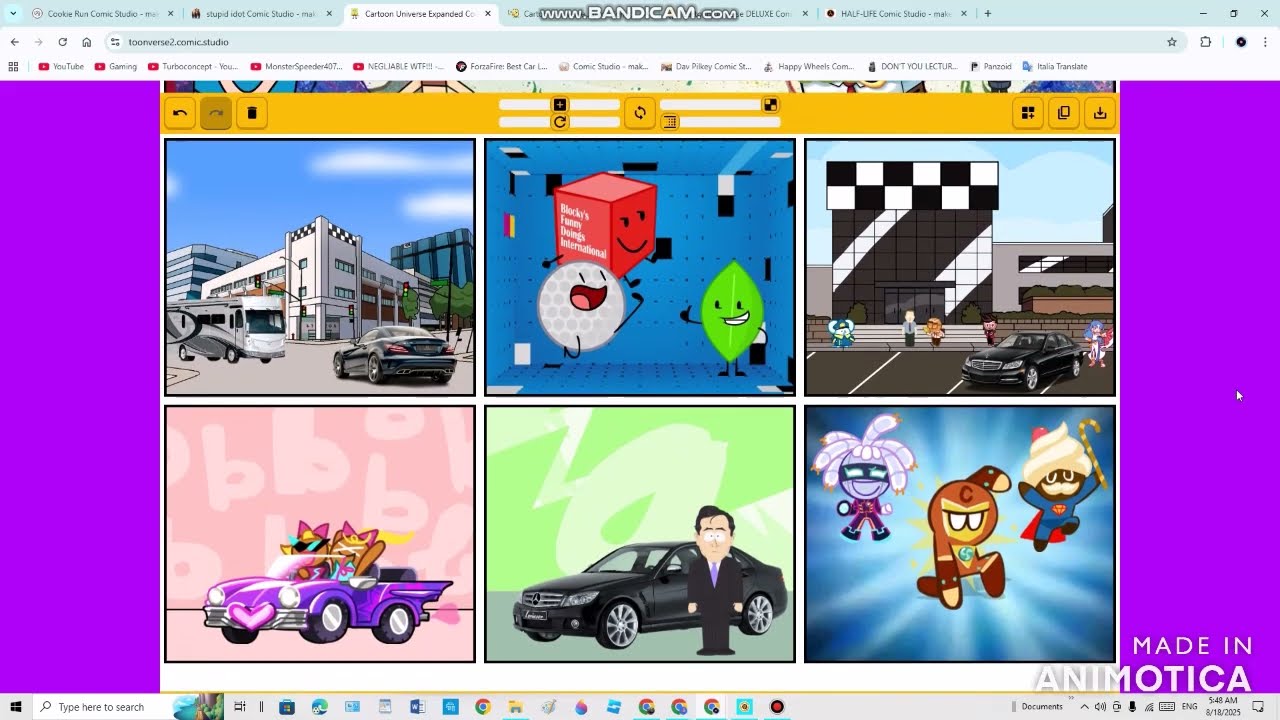
Task: Open Task View in the taskbar
Action: (x=240, y=707)
